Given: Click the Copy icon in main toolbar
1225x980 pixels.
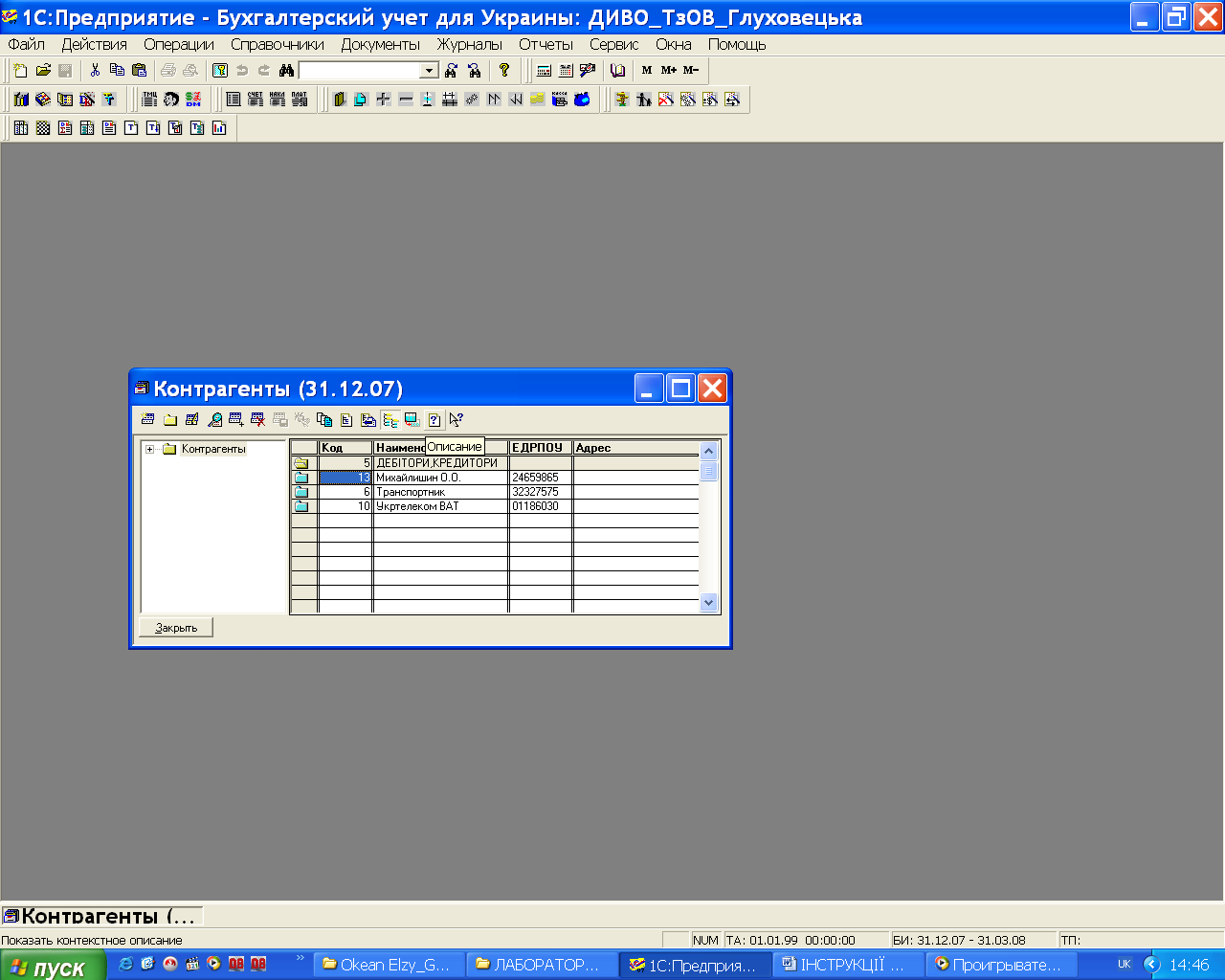Looking at the screenshot, I should pyautogui.click(x=117, y=71).
